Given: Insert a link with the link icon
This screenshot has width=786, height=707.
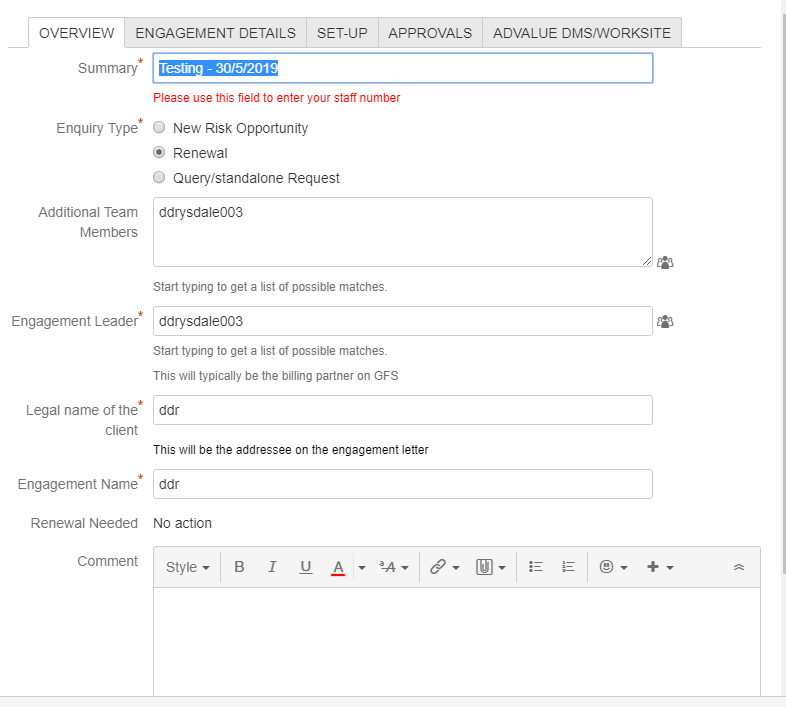Looking at the screenshot, I should coord(438,567).
